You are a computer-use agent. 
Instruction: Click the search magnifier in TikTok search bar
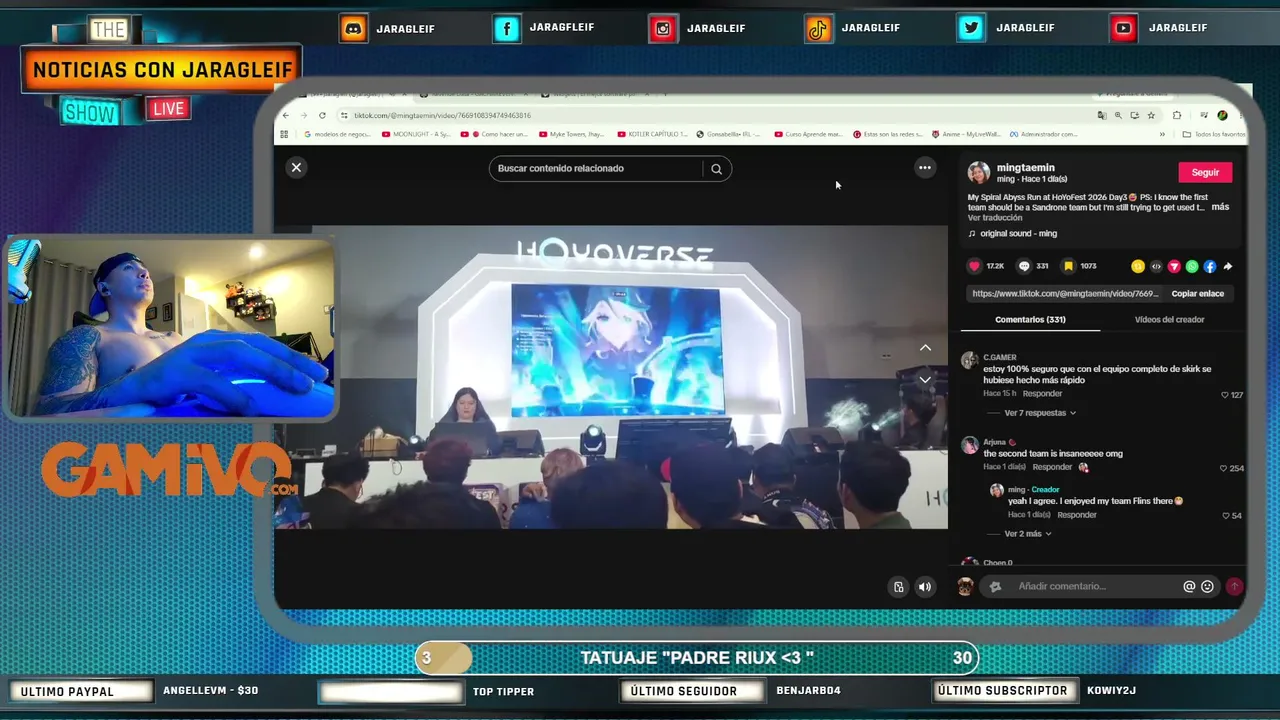pos(716,169)
